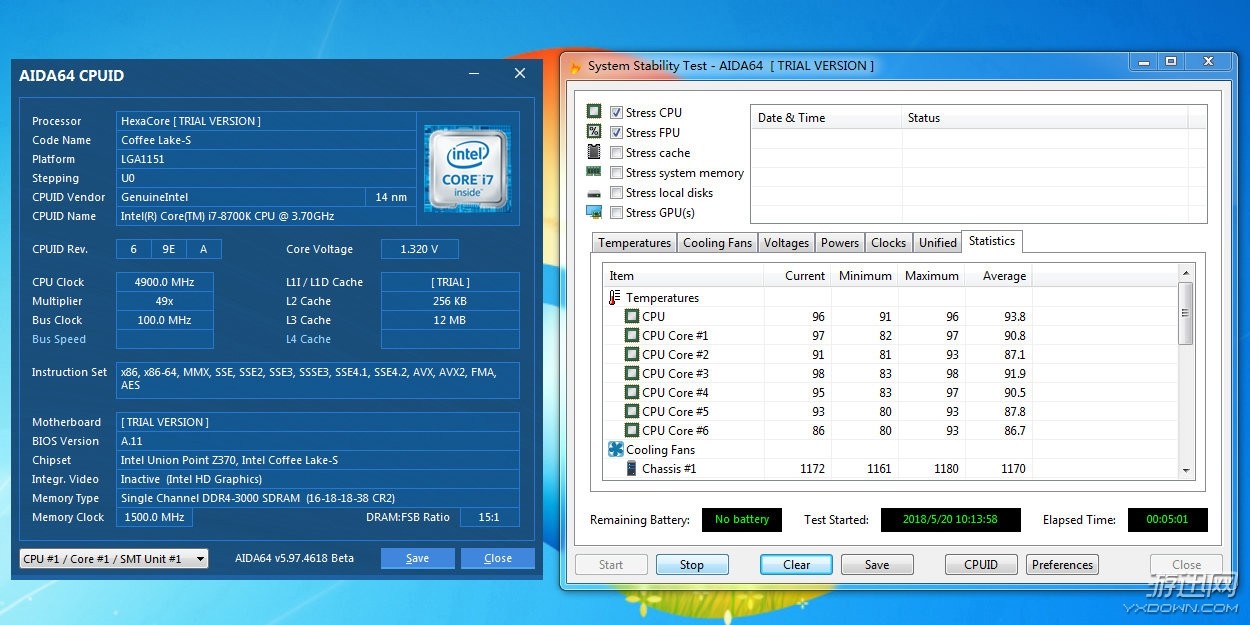Click the thermometer icon next to Temperatures
1250x625 pixels.
[x=615, y=298]
